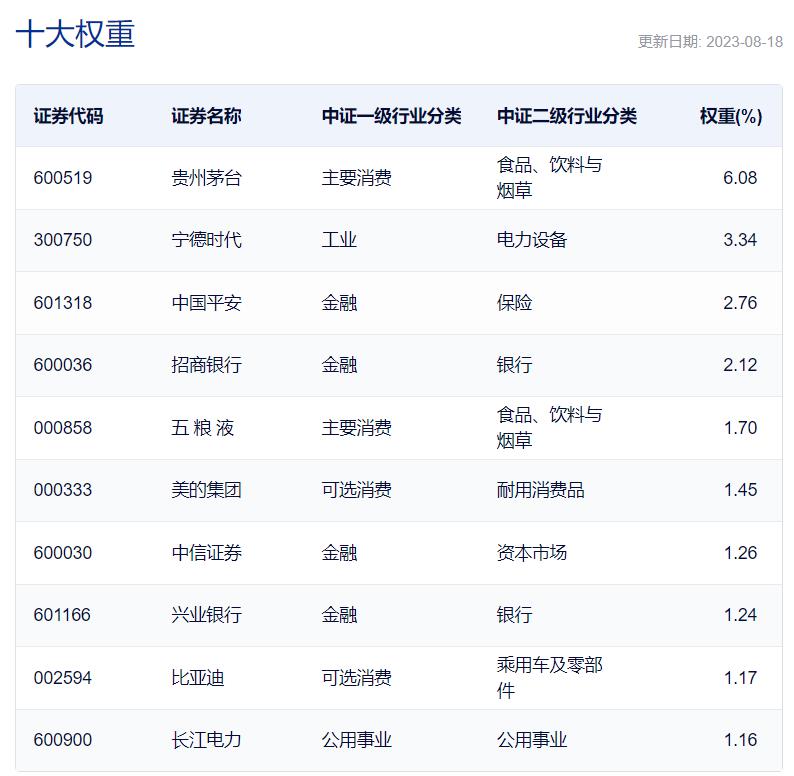The height and width of the screenshot is (776, 794).
Task: Click the 中证一级行业分类 column header
Action: click(x=391, y=116)
